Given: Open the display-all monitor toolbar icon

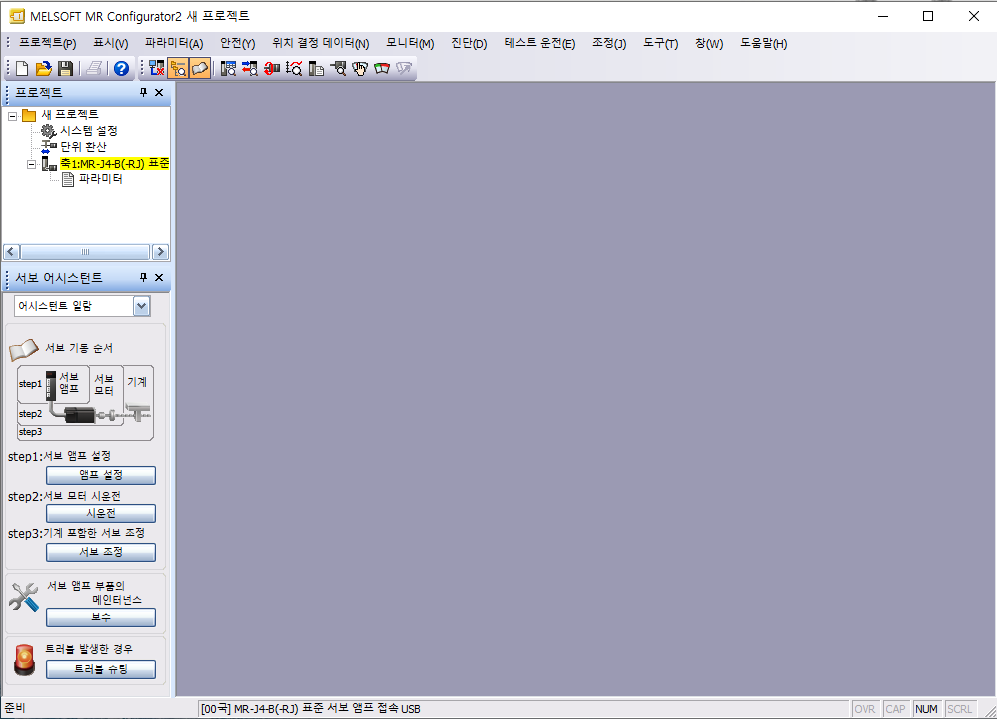Looking at the screenshot, I should (x=228, y=68).
